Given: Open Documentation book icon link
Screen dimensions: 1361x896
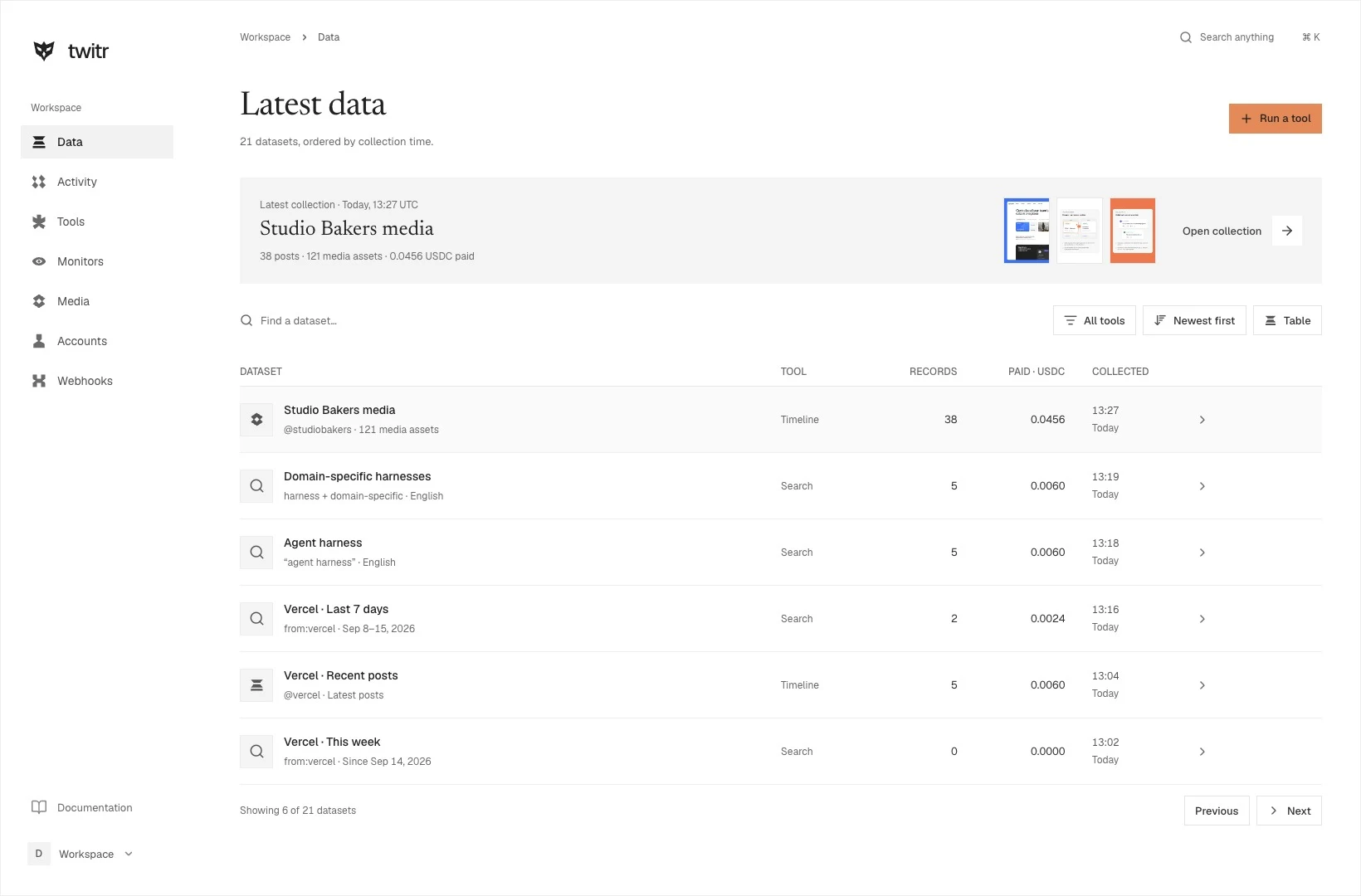Looking at the screenshot, I should tap(39, 807).
